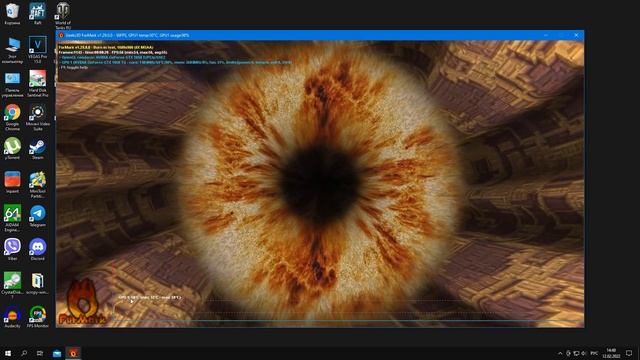Image resolution: width=640 pixels, height=360 pixels.
Task: Open Task View from the taskbar
Action: point(40,353)
